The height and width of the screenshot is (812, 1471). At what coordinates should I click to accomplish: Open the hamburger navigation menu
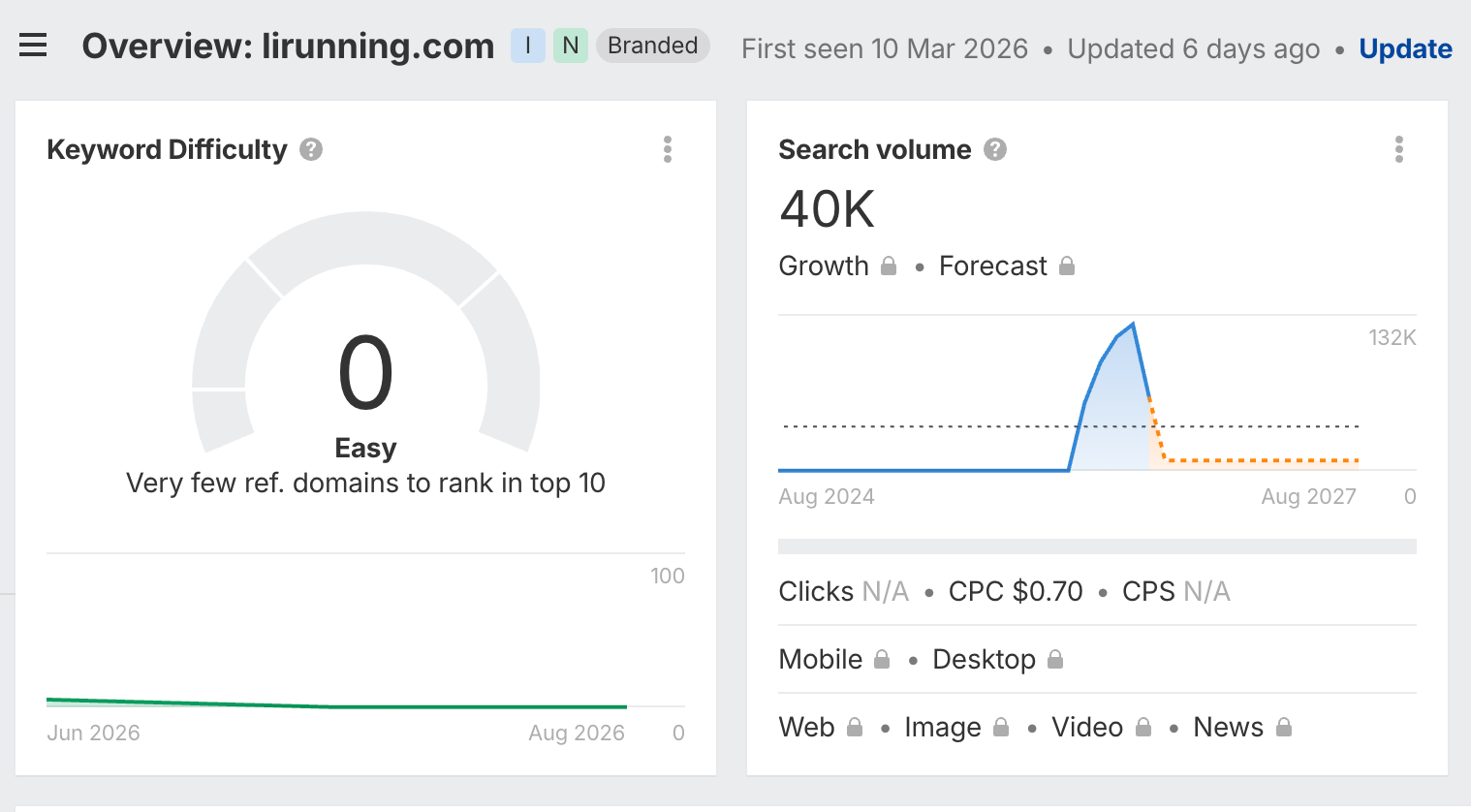33,46
